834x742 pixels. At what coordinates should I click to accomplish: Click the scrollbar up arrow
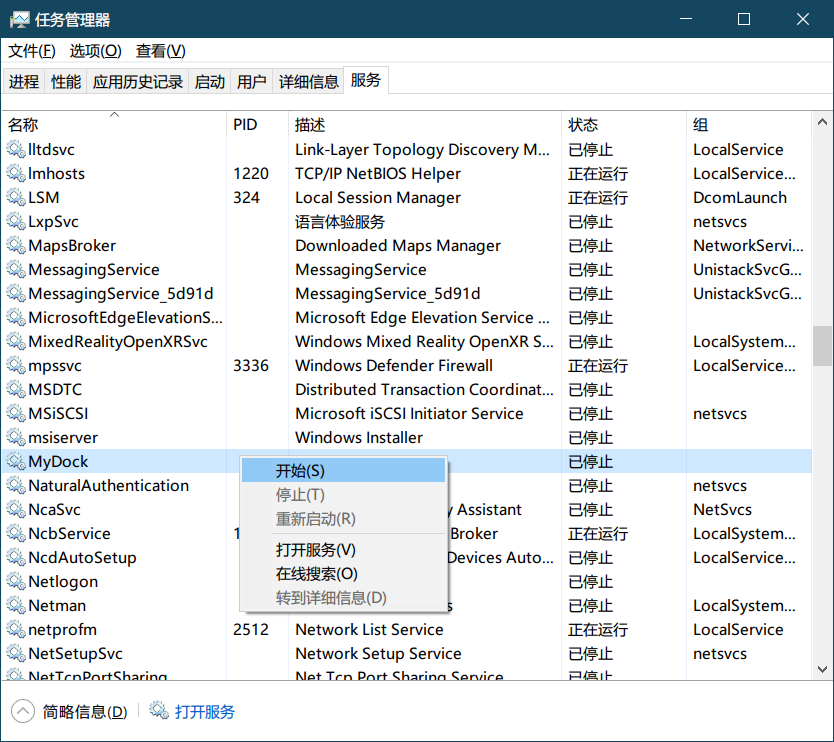822,122
